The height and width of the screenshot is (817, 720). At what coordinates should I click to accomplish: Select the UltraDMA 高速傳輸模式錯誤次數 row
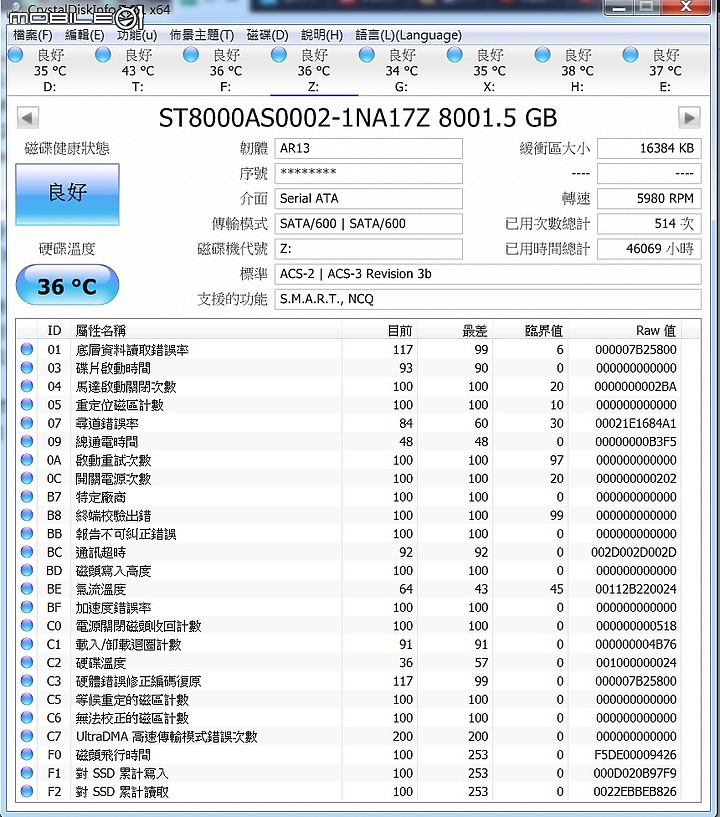click(x=350, y=736)
